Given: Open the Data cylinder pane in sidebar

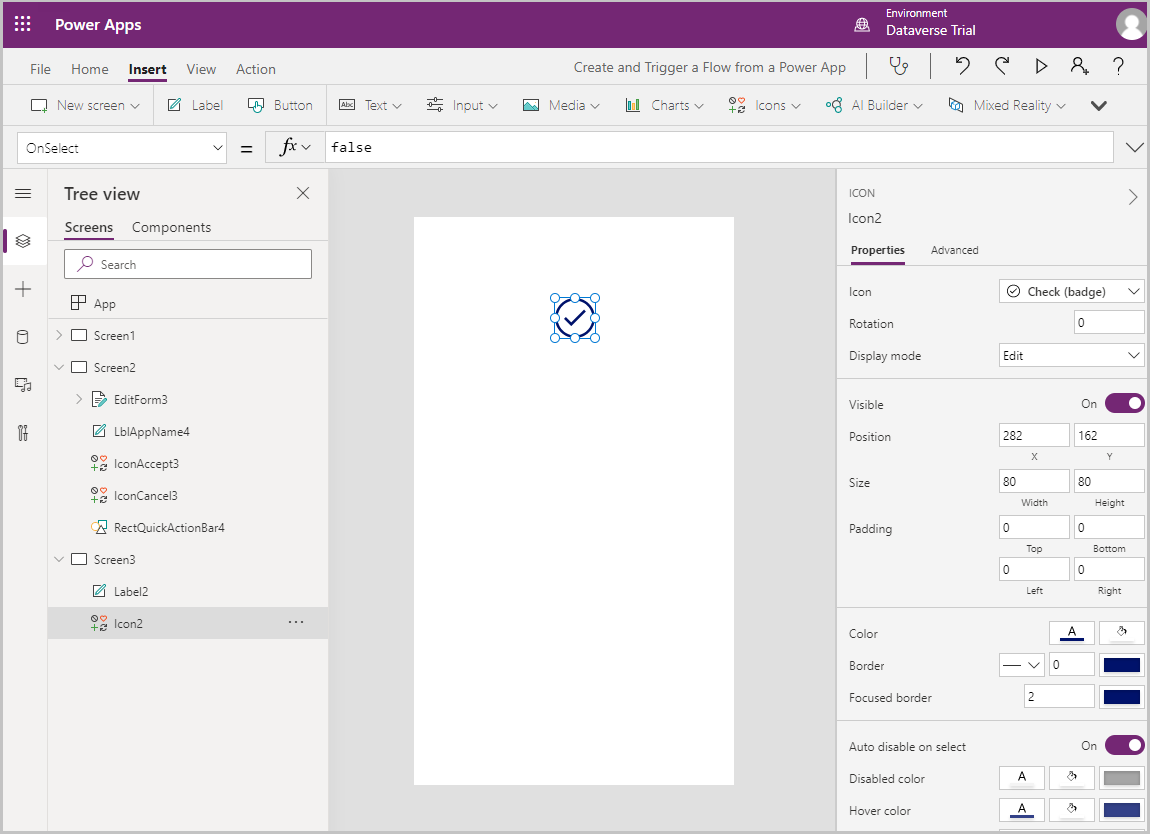Looking at the screenshot, I should click(23, 337).
